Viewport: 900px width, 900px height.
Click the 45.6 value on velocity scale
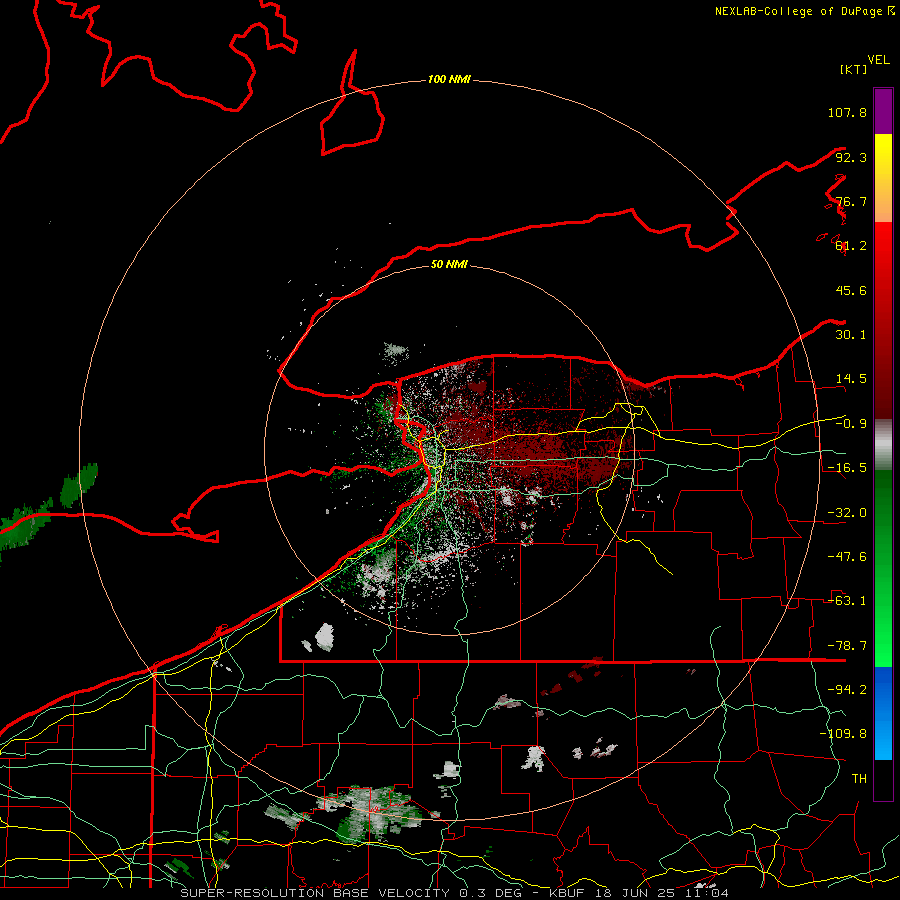[851, 290]
